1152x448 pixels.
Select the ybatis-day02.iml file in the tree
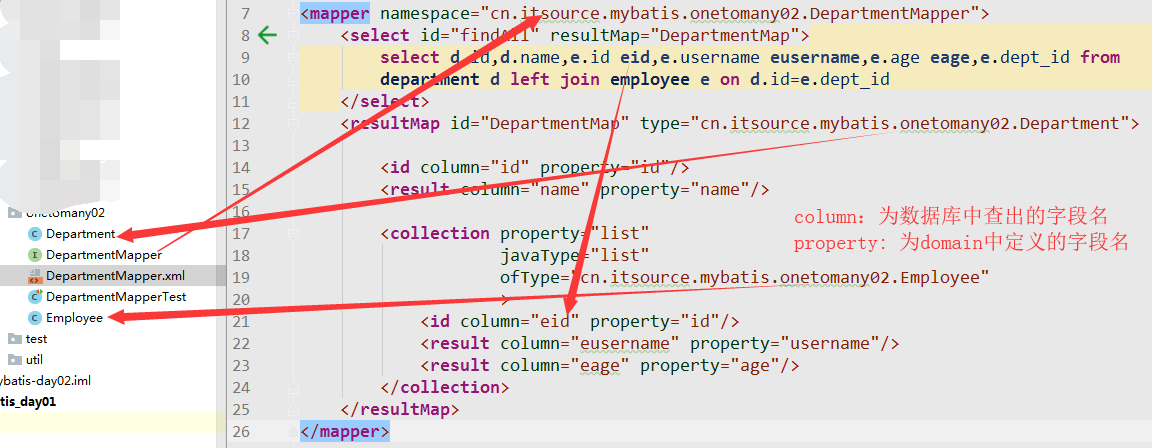coord(46,380)
